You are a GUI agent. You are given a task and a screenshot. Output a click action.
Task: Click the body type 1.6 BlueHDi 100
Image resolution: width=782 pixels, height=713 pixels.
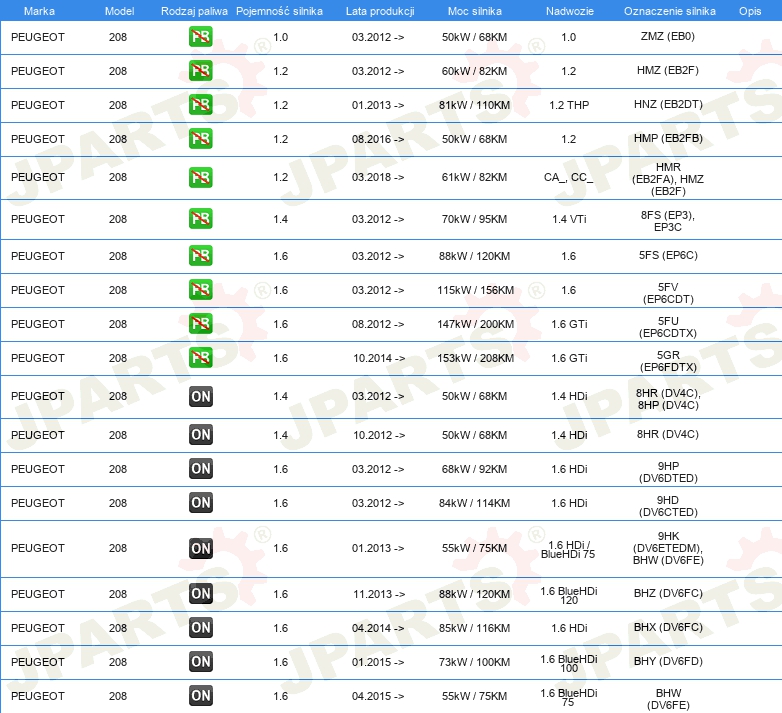(569, 663)
